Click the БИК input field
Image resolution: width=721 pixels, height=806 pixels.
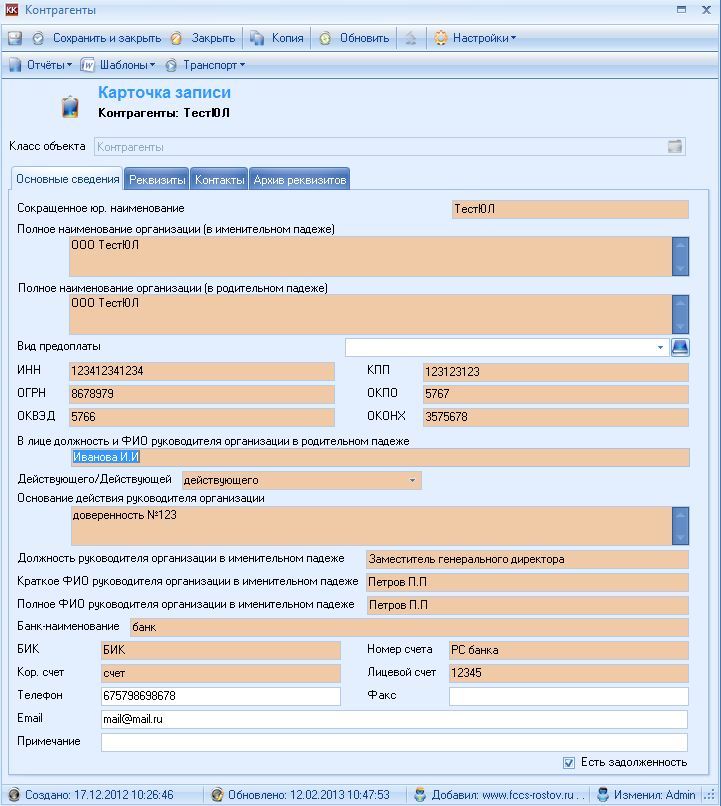point(221,650)
